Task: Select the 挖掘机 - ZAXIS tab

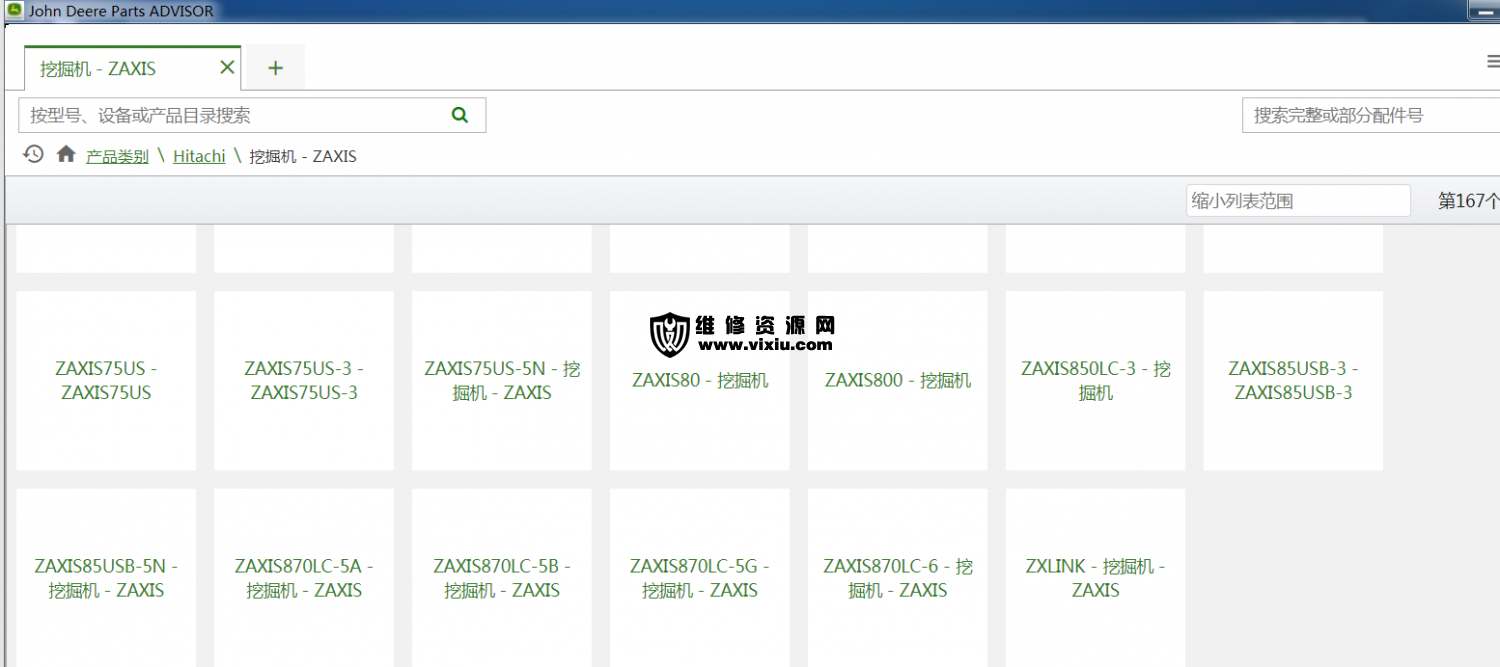Action: click(132, 68)
